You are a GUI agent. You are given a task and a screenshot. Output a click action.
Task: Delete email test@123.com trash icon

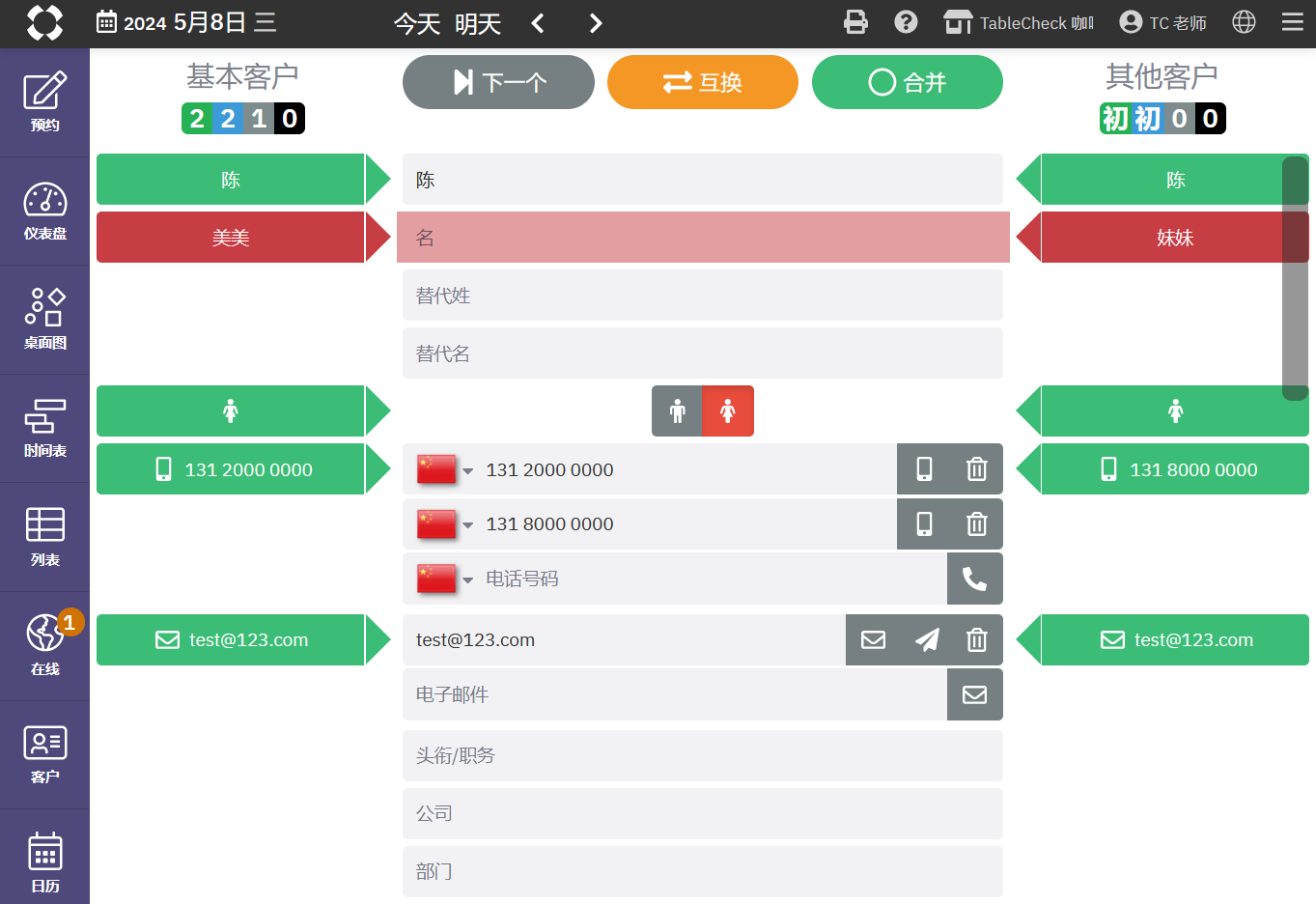(x=977, y=640)
